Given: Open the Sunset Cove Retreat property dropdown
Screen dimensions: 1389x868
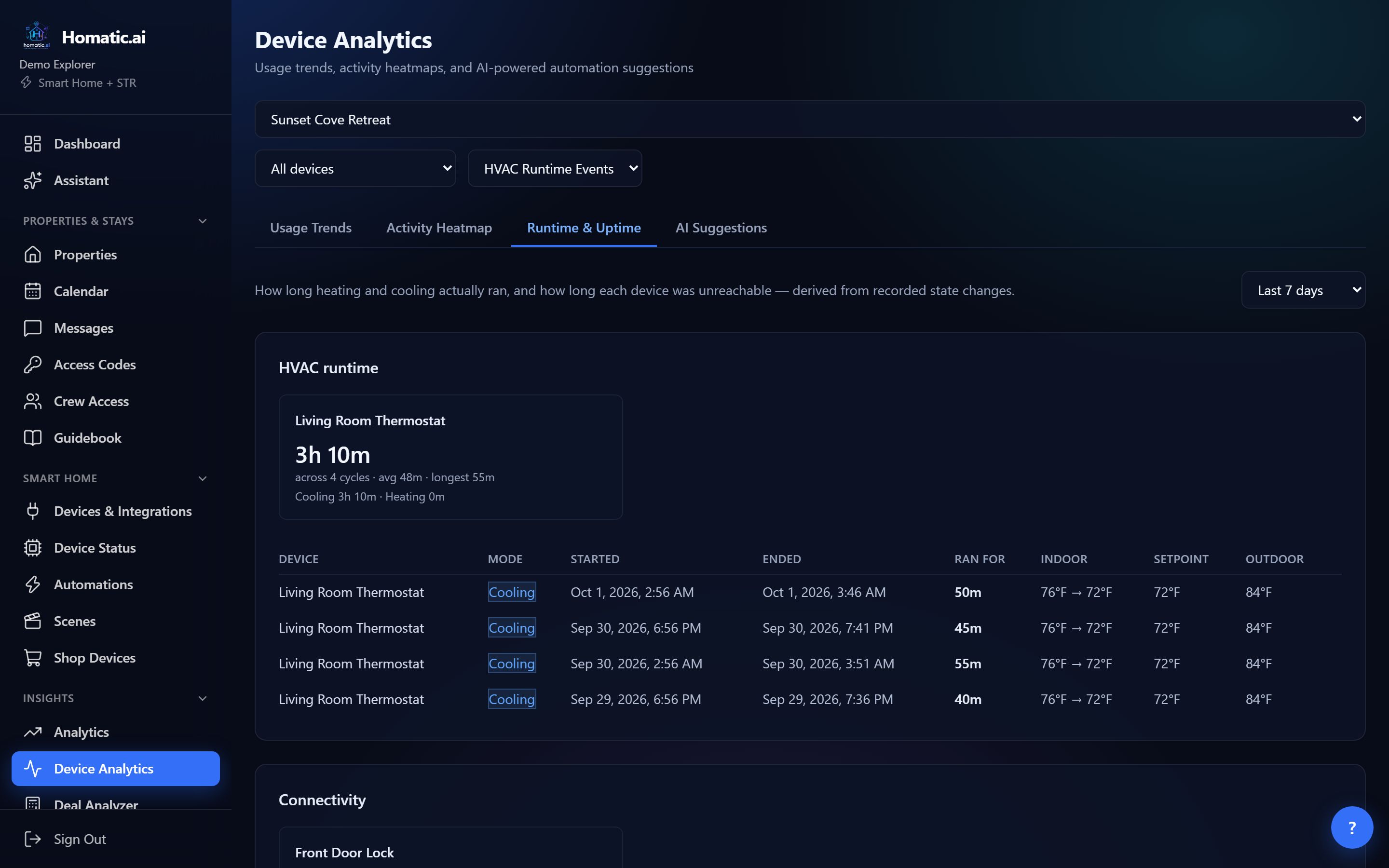Looking at the screenshot, I should pos(810,120).
